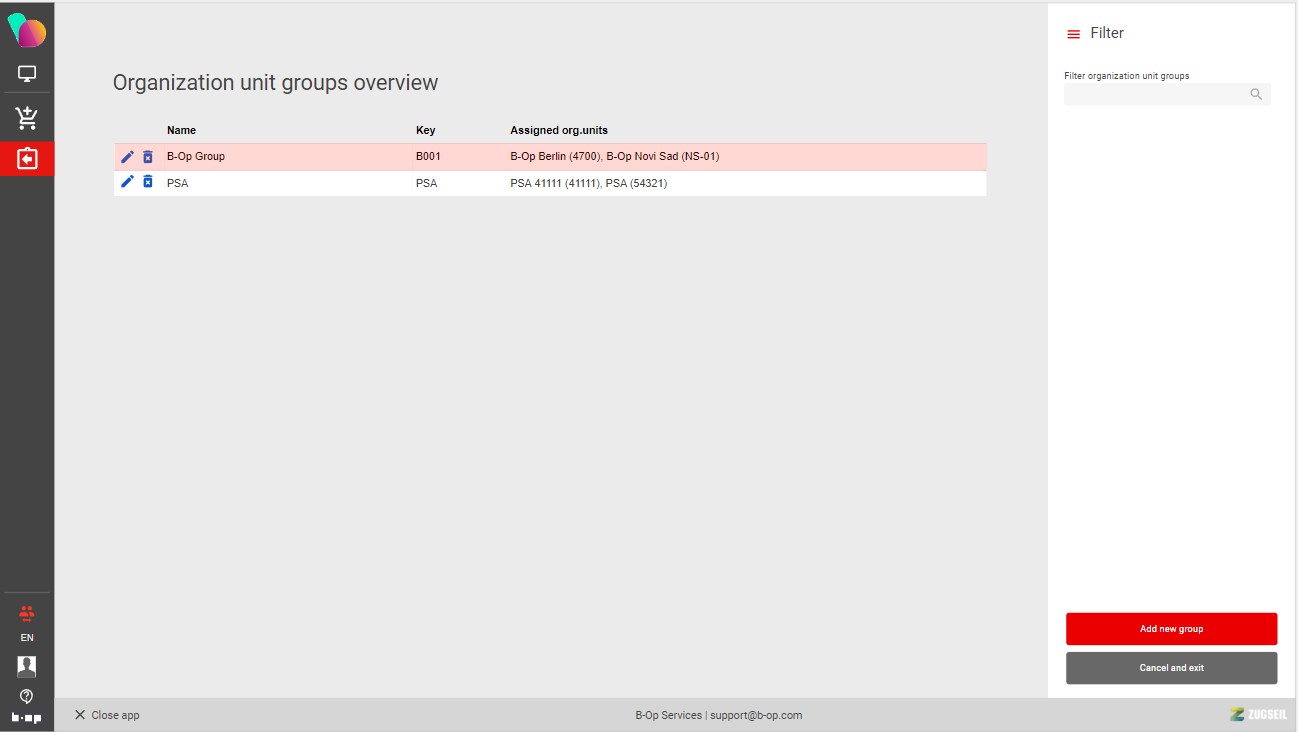This screenshot has height=732, width=1298.
Task: Click the colorful app logo in sidebar
Action: click(27, 31)
